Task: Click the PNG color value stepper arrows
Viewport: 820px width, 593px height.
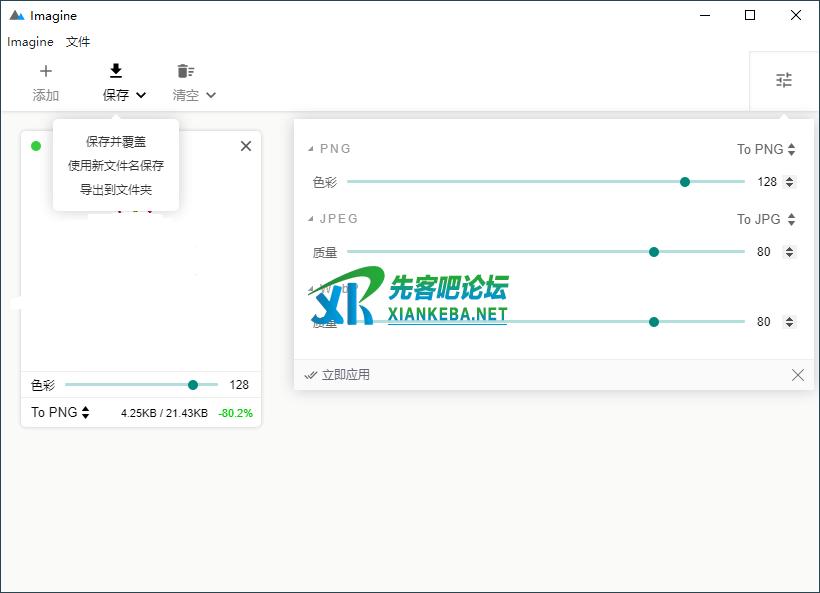Action: (x=790, y=182)
